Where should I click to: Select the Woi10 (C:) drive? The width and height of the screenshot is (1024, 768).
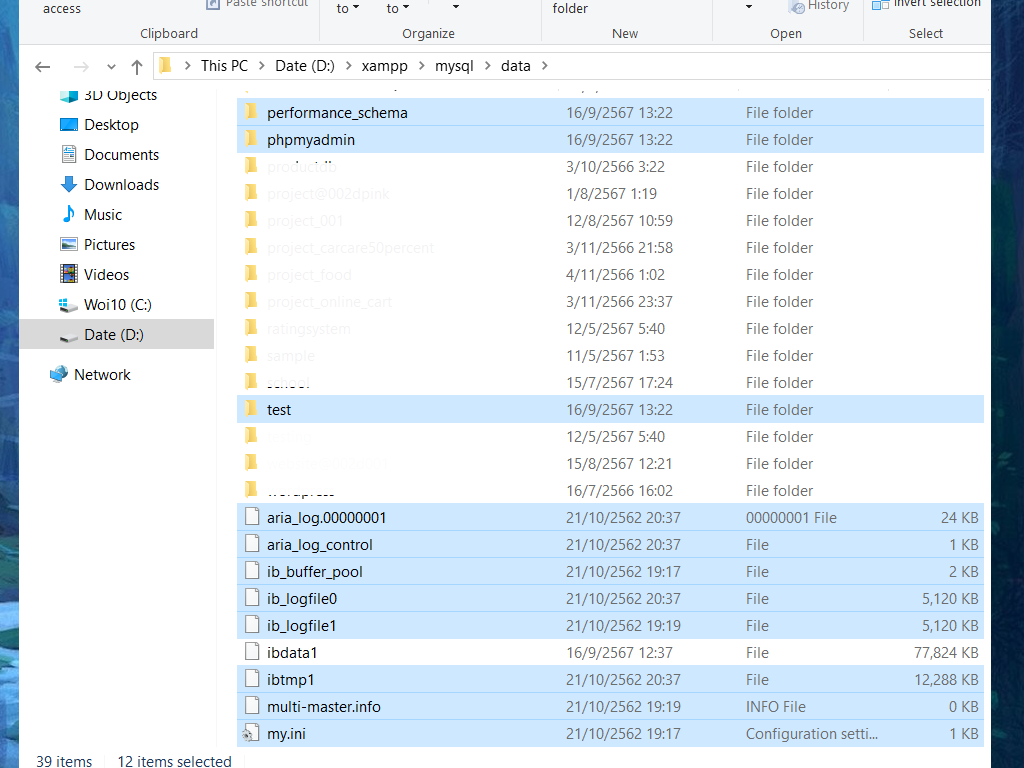[117, 305]
